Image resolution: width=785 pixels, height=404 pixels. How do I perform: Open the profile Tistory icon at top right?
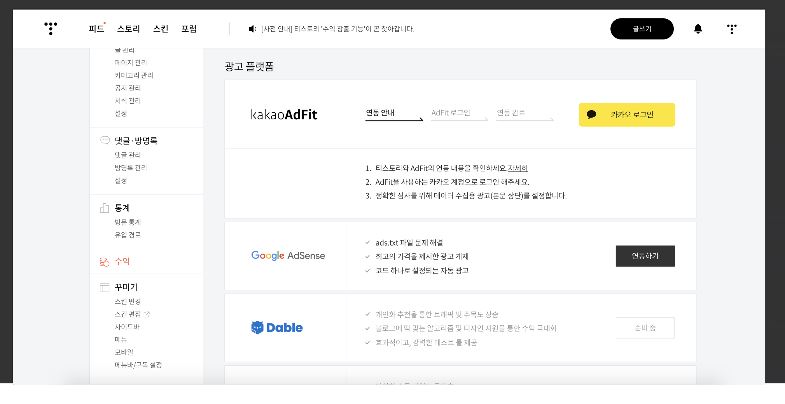coord(731,29)
